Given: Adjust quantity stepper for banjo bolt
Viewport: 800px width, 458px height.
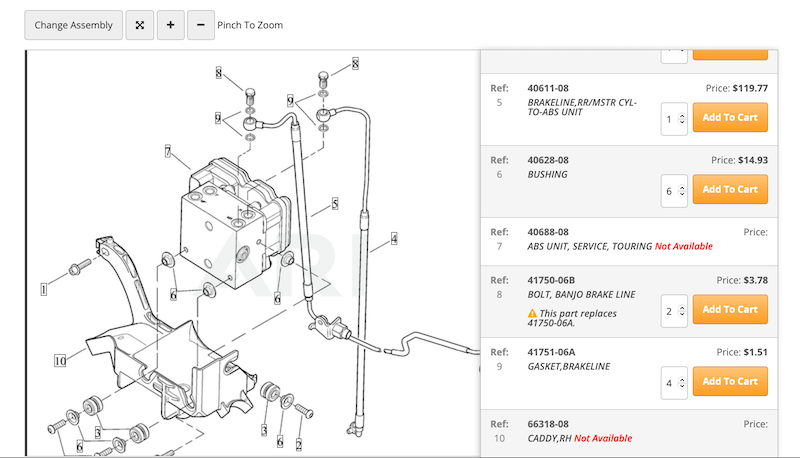Looking at the screenshot, I should coord(681,310).
